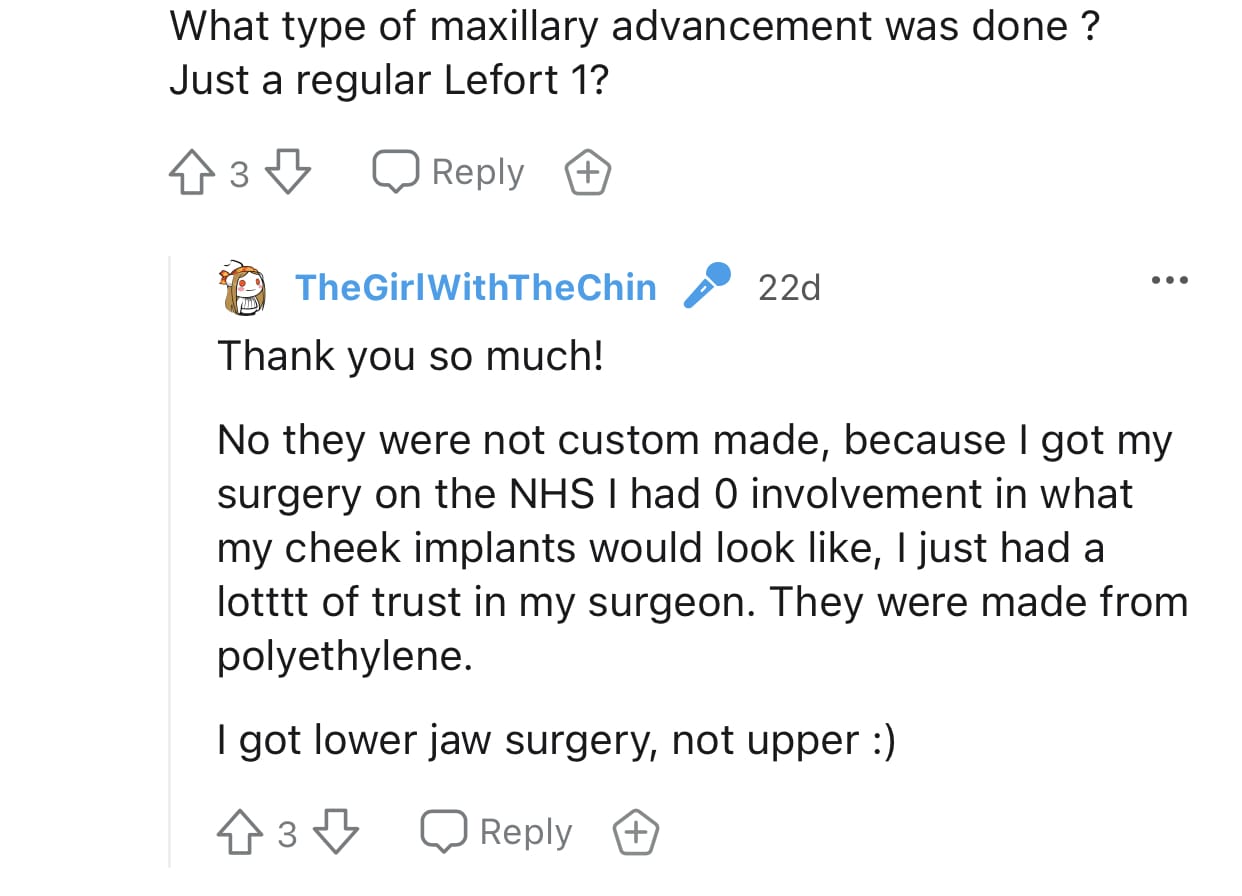This screenshot has width=1242, height=896.
Task: Open the TheGirlWithTheChin username profile link
Action: point(476,288)
